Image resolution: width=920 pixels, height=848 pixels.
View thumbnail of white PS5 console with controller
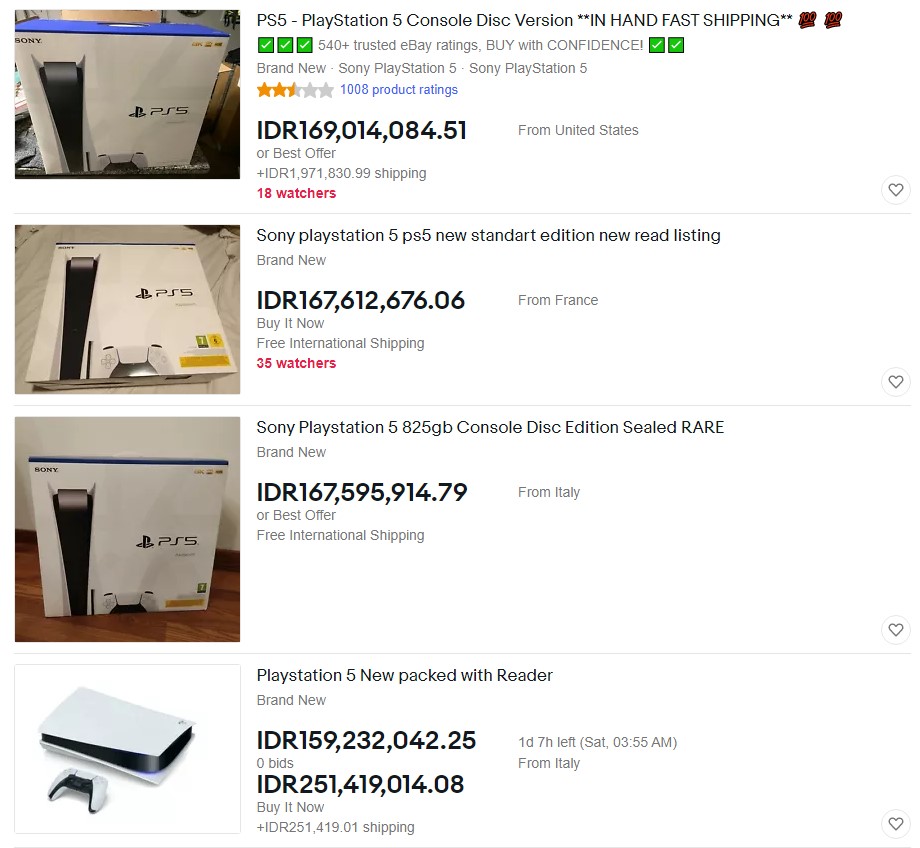127,749
